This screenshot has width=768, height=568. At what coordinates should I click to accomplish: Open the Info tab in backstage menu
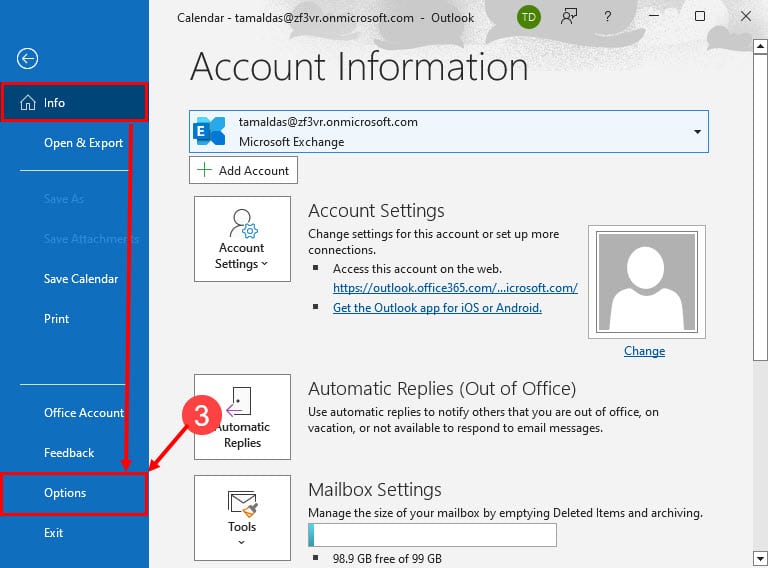[x=74, y=102]
